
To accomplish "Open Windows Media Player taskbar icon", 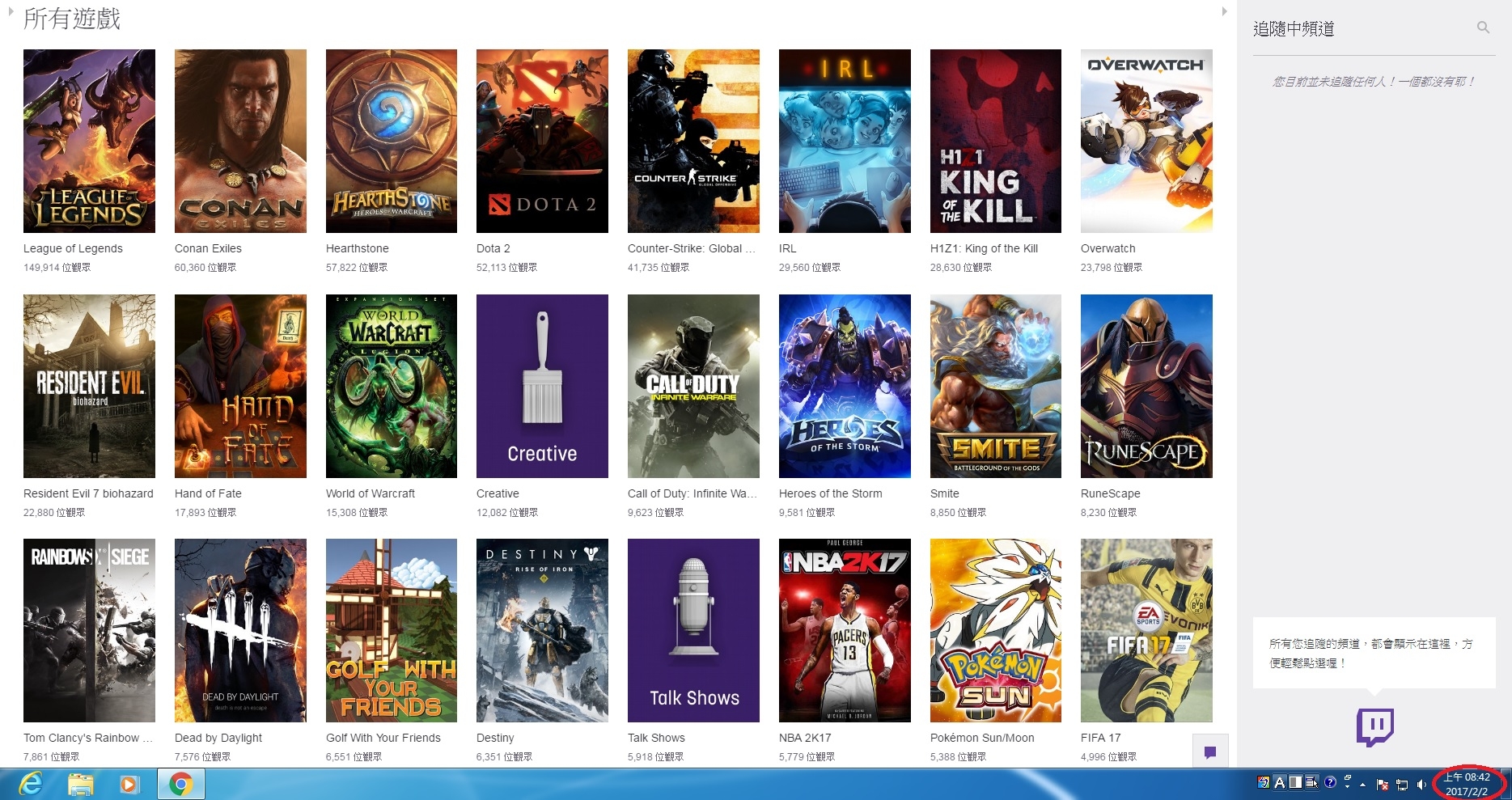I will [x=129, y=784].
